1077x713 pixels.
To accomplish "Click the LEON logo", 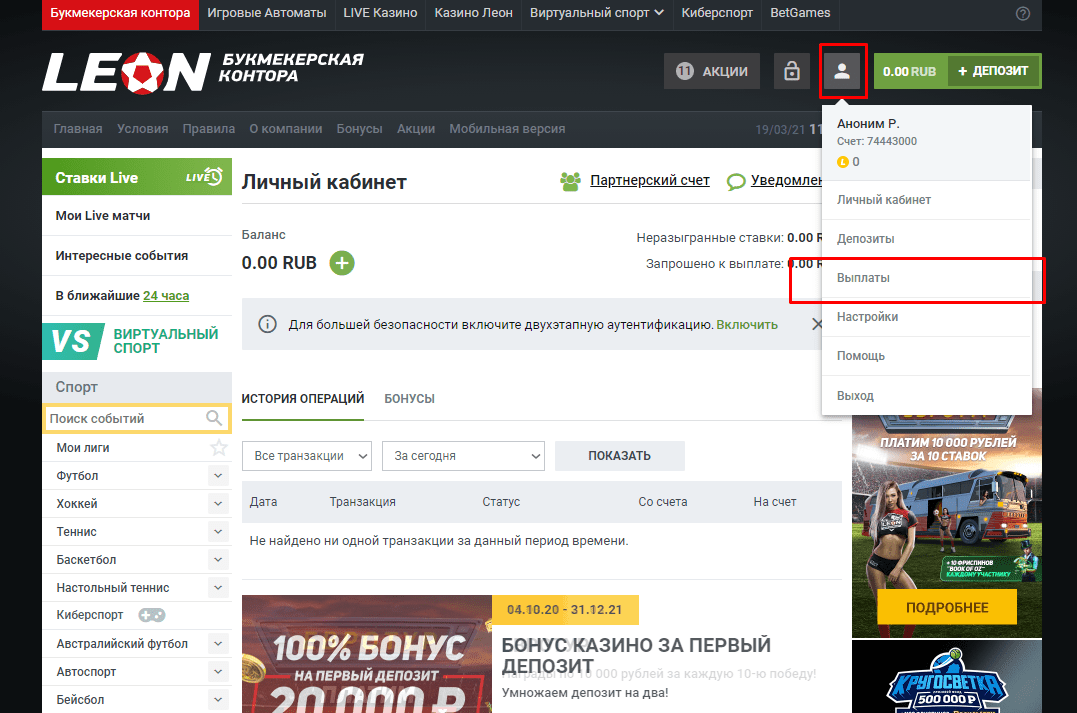I will tap(126, 71).
